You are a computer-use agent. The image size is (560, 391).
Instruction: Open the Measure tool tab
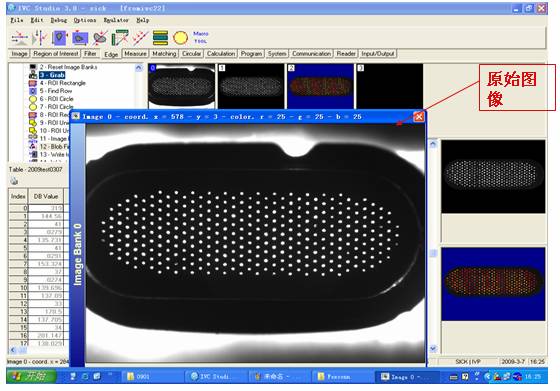pos(135,54)
